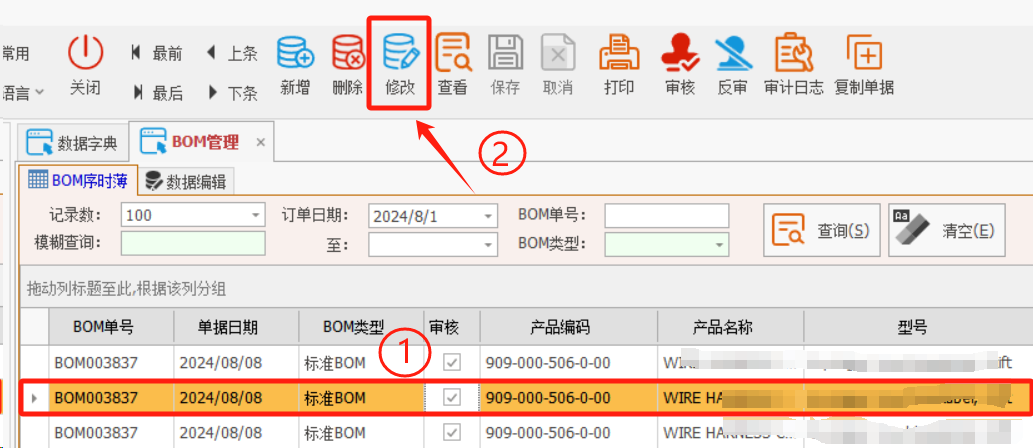Viewport: 1033px width, 448px height.
Task: Toggle 审核 checkbox in third row
Action: pyautogui.click(x=452, y=432)
